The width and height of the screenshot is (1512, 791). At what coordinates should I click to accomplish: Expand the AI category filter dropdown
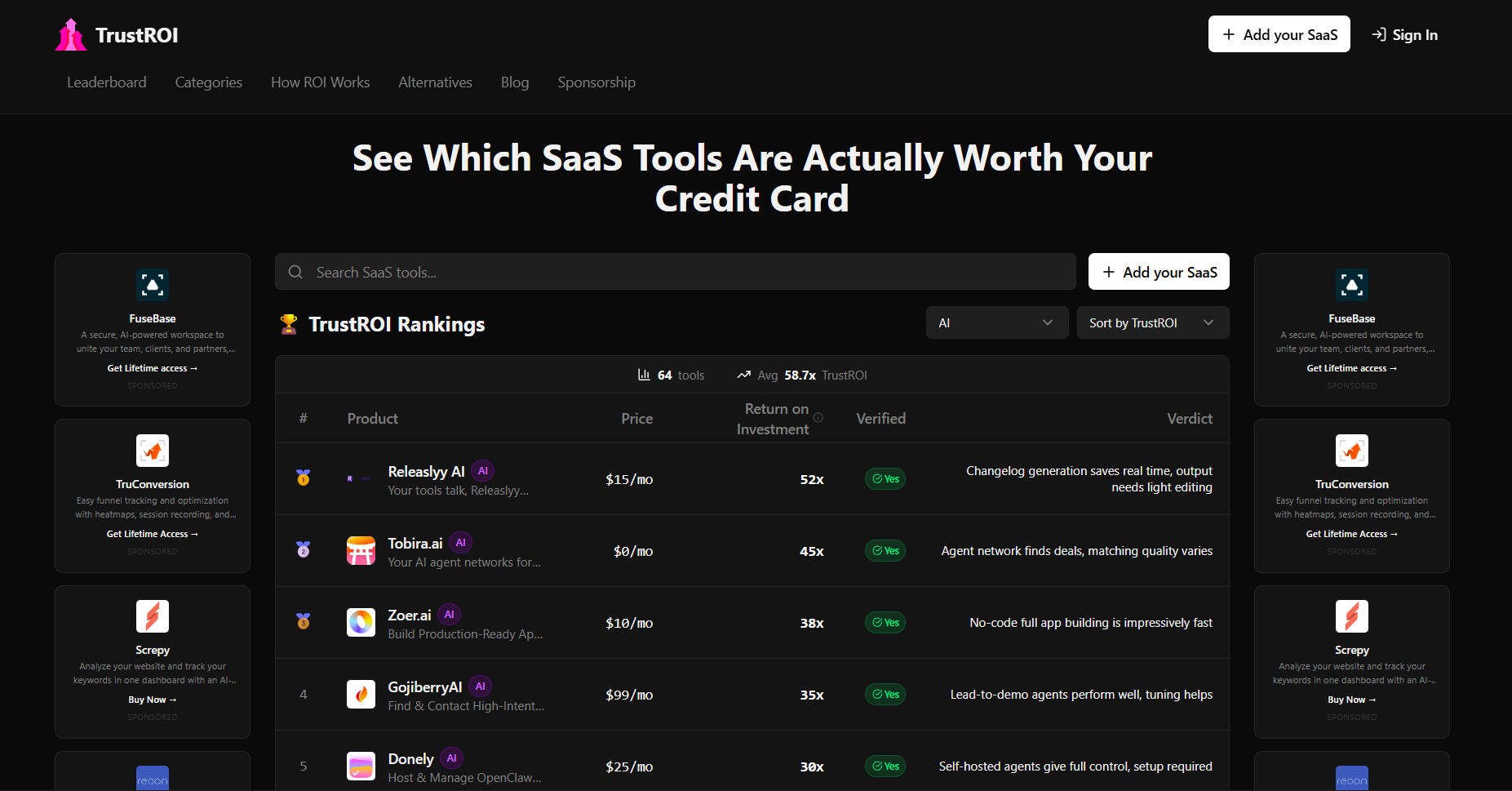pyautogui.click(x=996, y=322)
